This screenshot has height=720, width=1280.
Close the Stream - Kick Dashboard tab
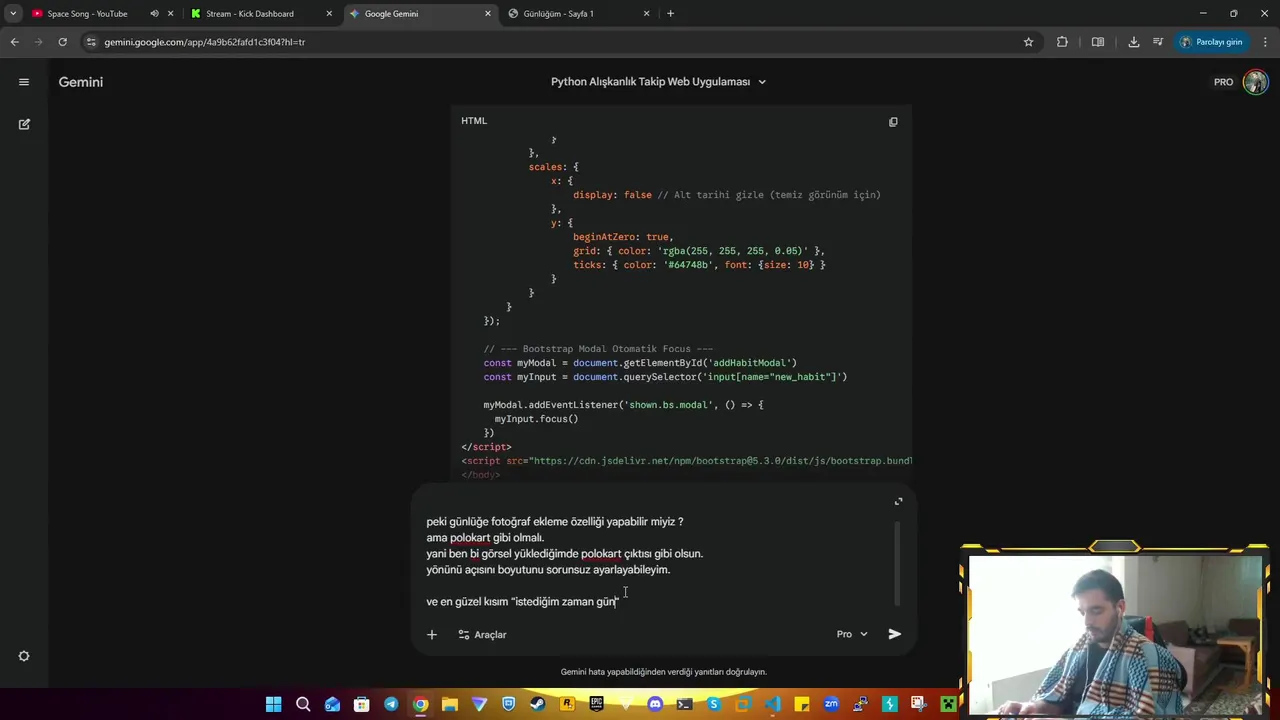[330, 14]
